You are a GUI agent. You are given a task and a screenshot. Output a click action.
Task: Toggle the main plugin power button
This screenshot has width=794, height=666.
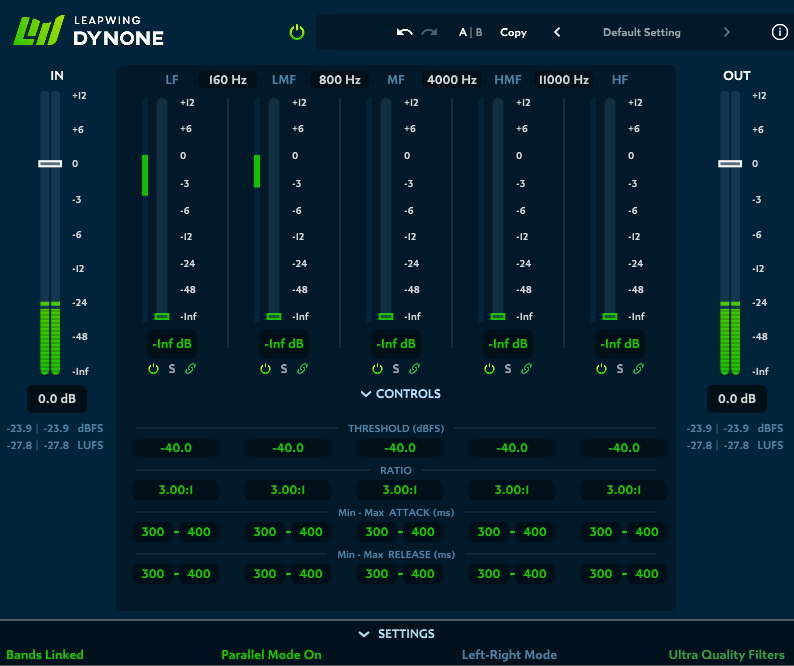297,32
